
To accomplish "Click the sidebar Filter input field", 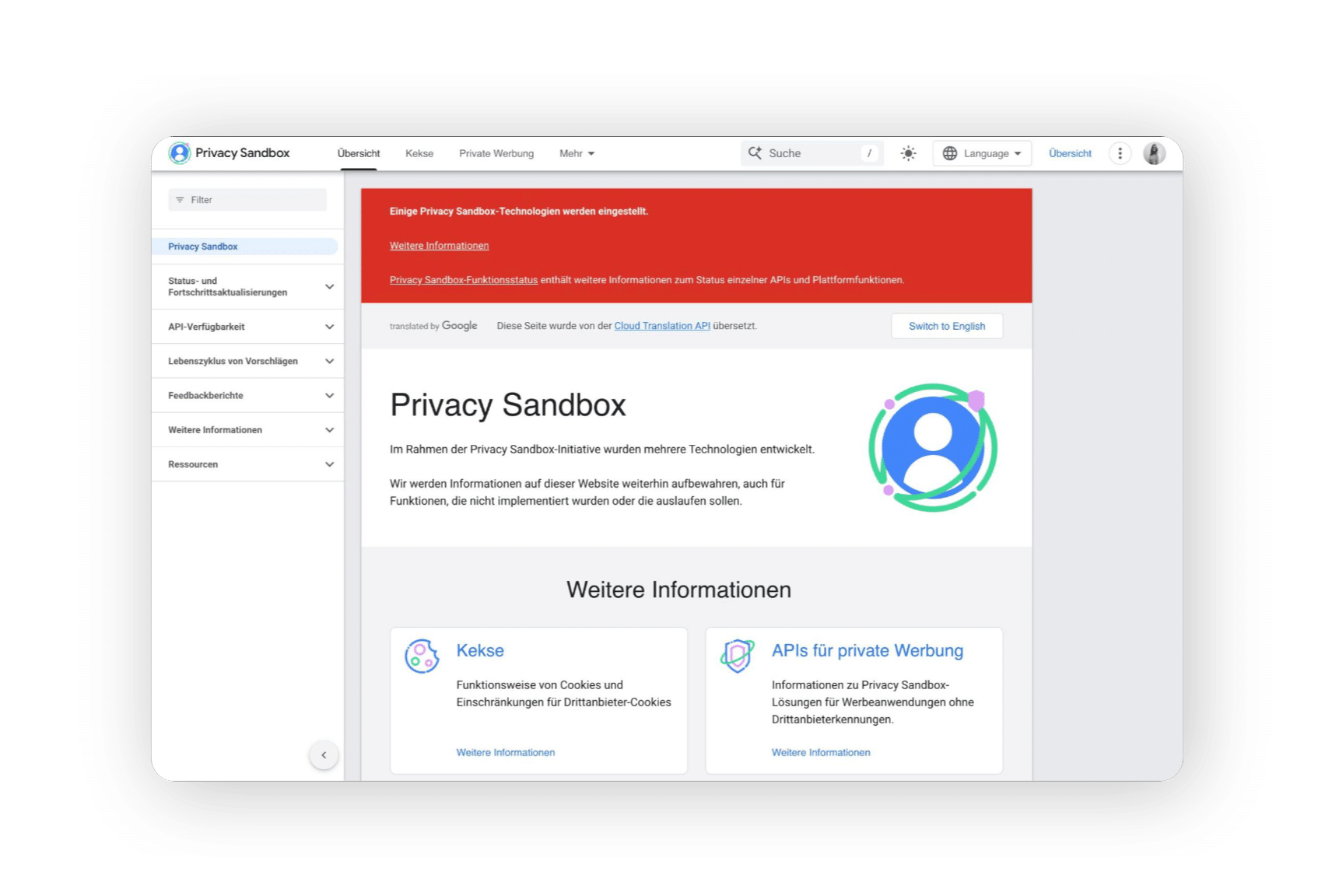I will point(247,200).
